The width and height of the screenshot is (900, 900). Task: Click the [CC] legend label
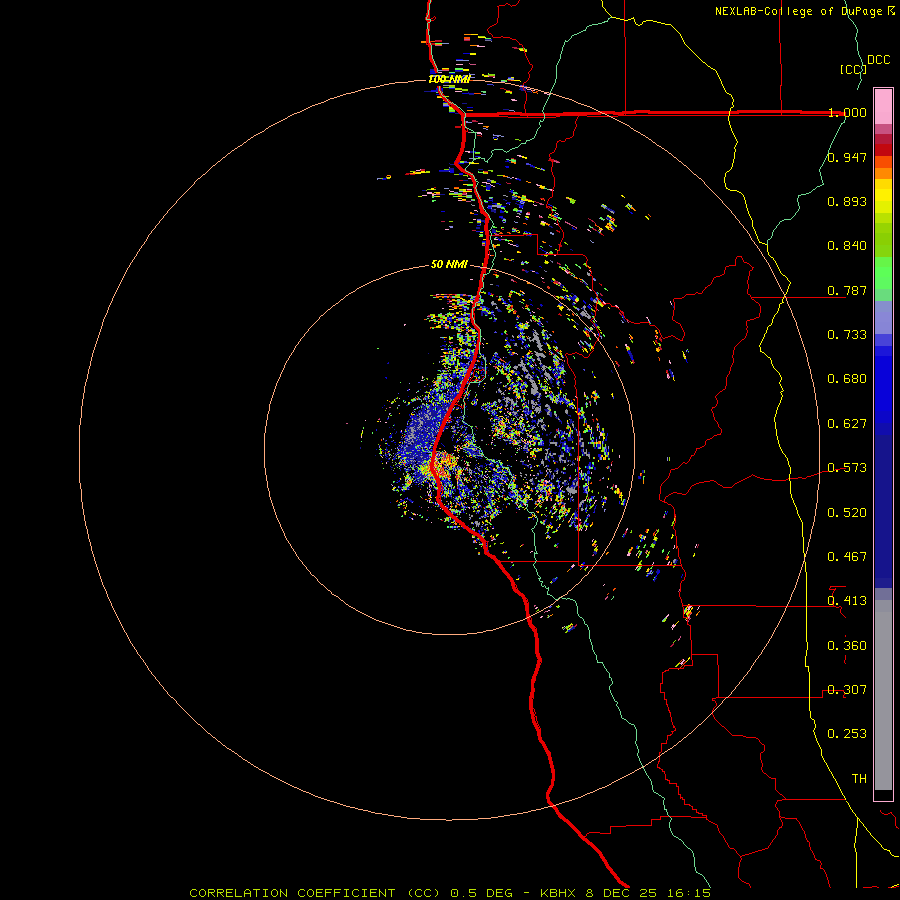pyautogui.click(x=853, y=69)
